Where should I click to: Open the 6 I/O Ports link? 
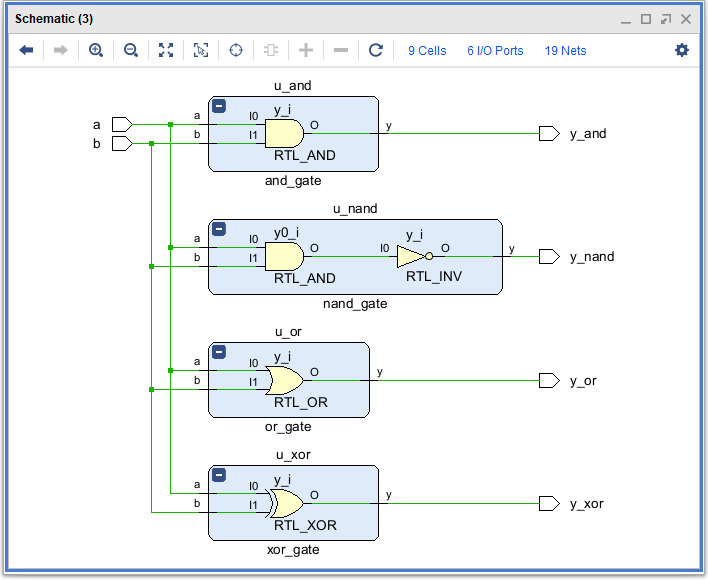pos(495,51)
